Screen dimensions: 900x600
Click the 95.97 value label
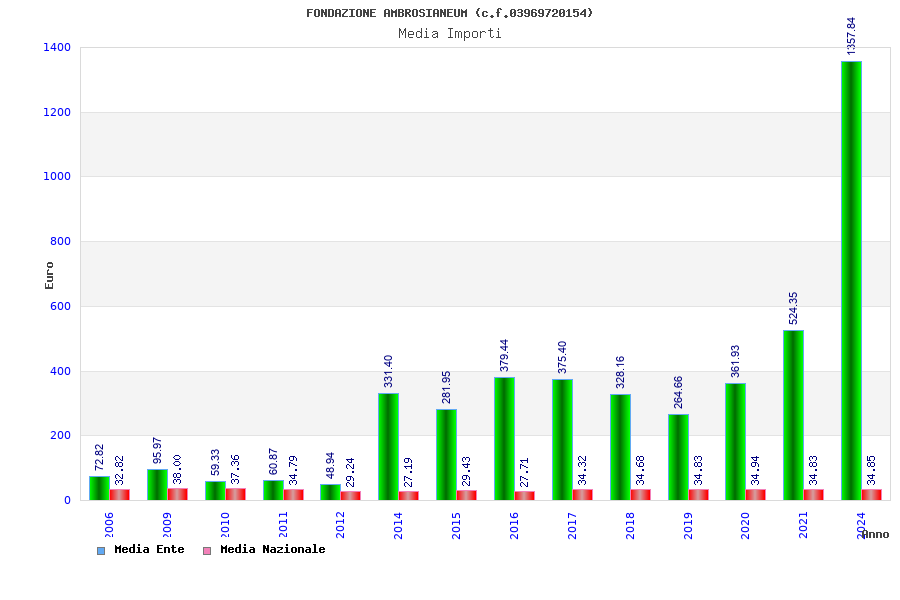tap(157, 450)
